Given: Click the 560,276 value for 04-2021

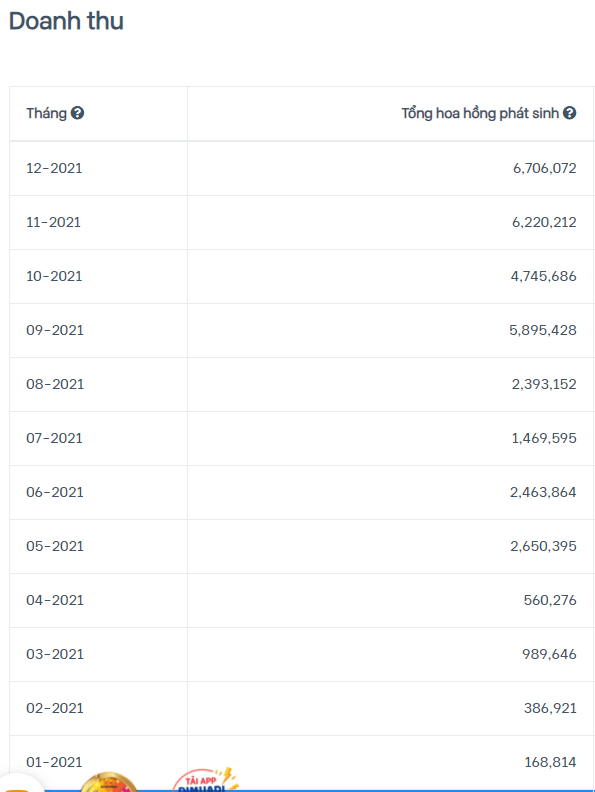Looking at the screenshot, I should tap(550, 600).
